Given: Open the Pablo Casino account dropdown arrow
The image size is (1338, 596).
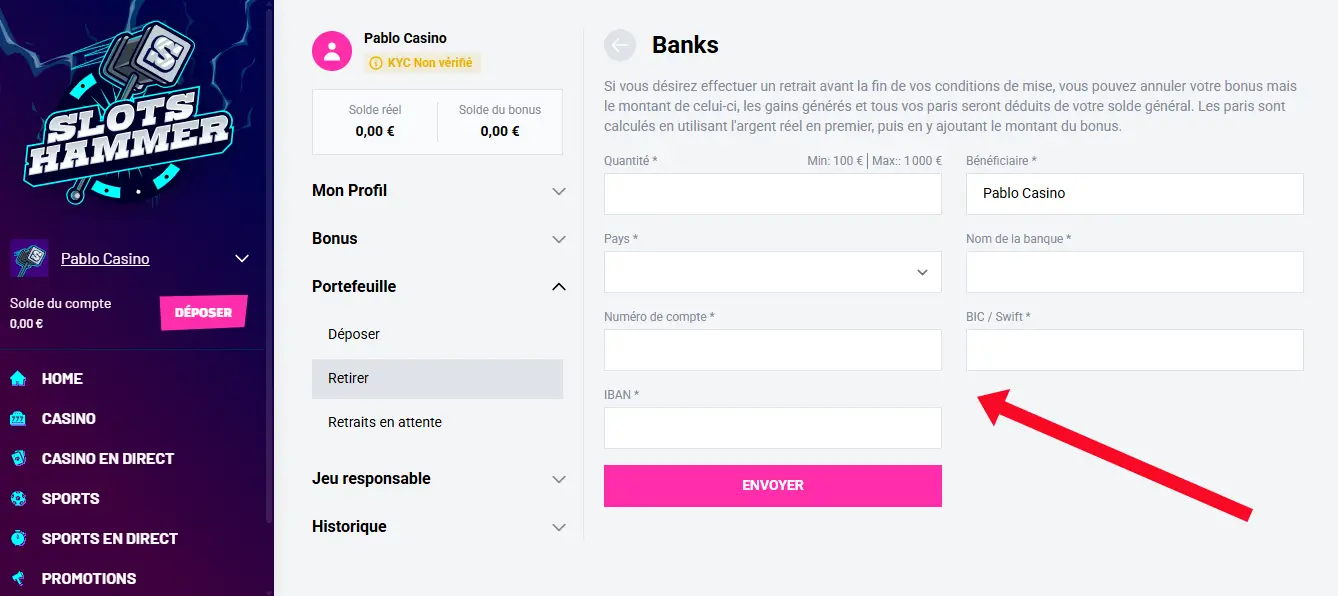Looking at the screenshot, I should coord(241,259).
